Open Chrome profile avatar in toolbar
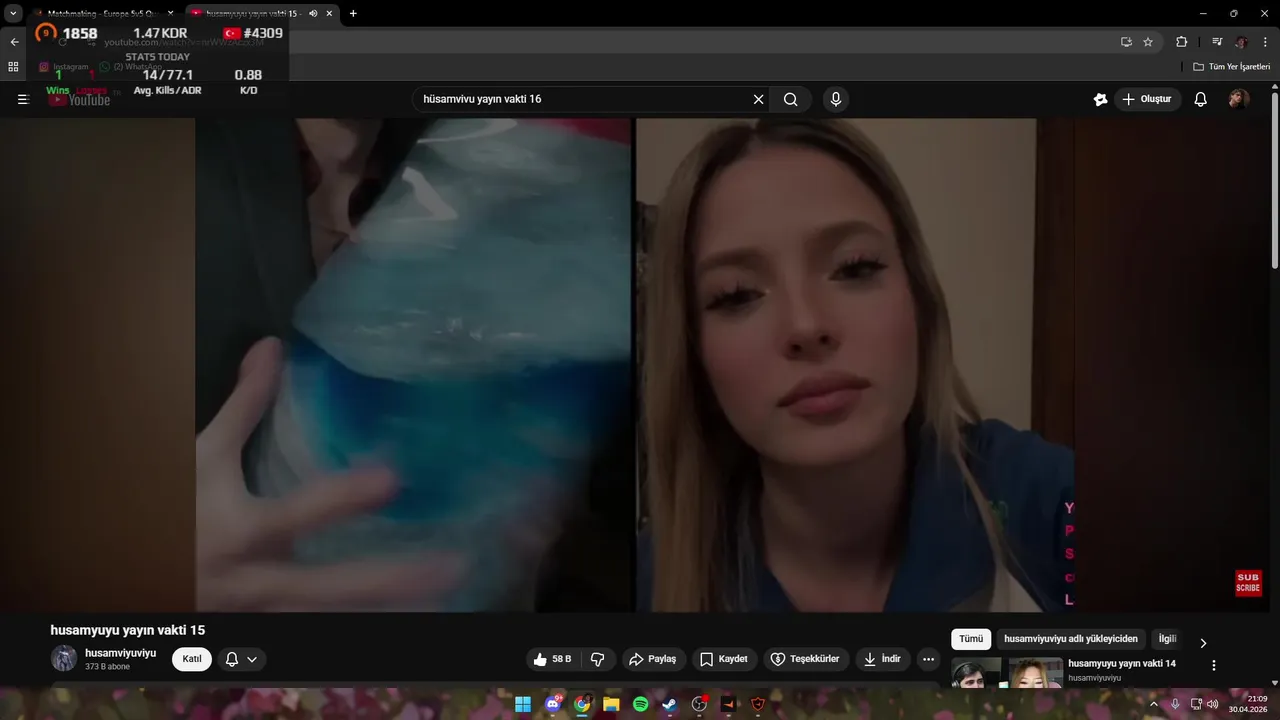Screen dimensions: 1280x720 point(1241,42)
